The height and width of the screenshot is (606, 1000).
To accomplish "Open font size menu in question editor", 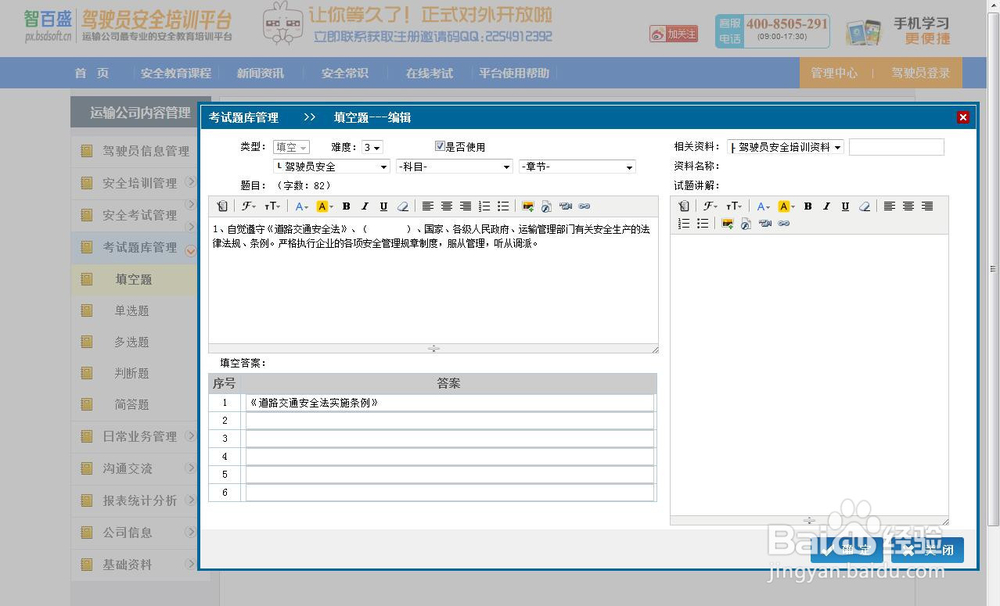I will pyautogui.click(x=272, y=206).
